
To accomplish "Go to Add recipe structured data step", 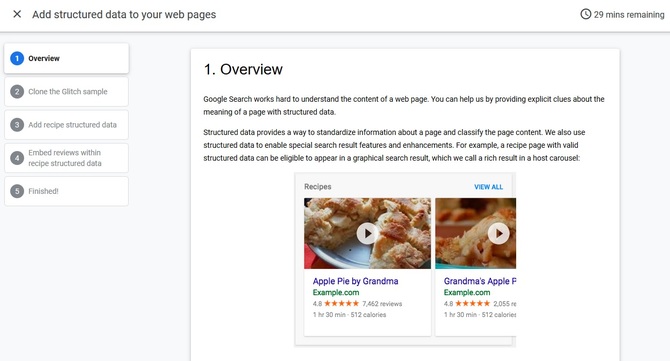I will coord(66,125).
